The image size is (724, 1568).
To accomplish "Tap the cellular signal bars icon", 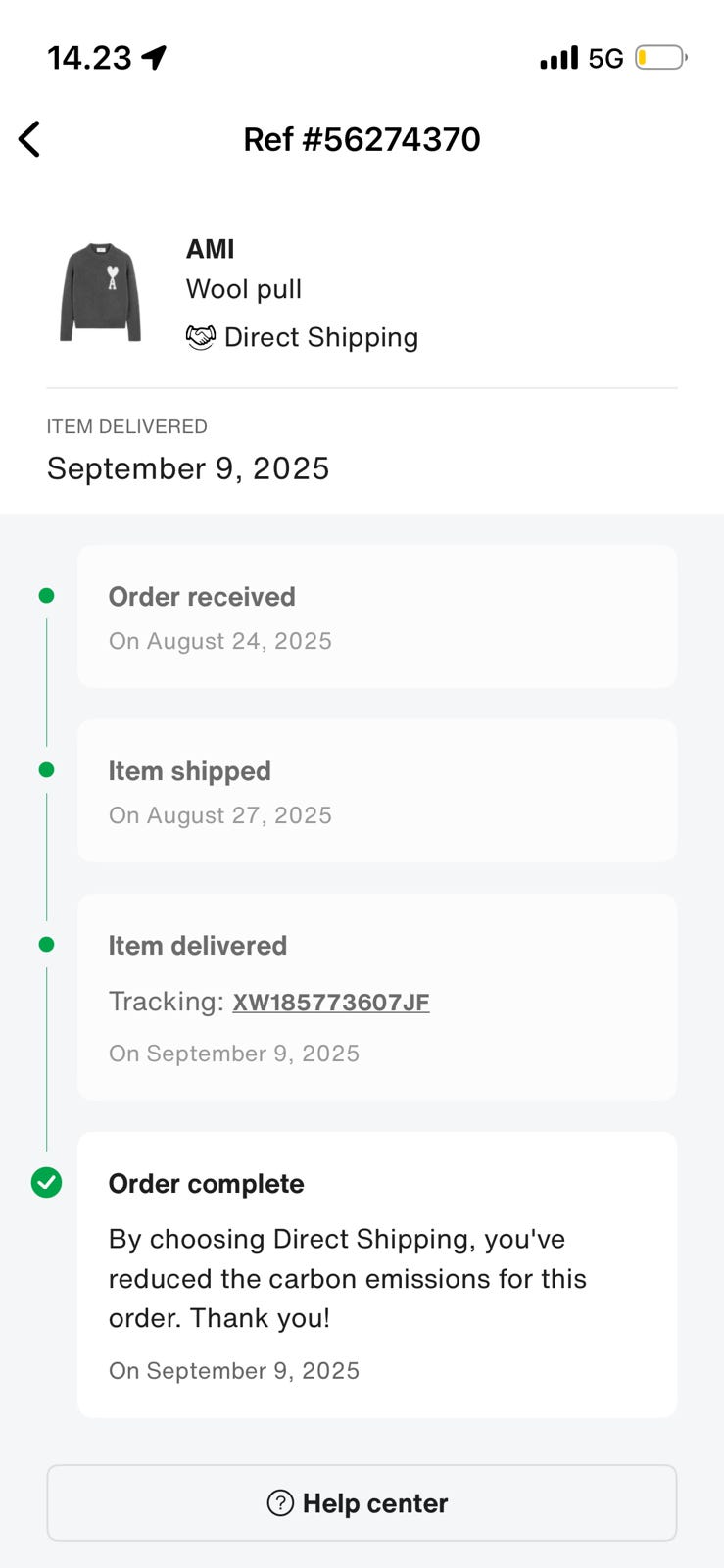I will pyautogui.click(x=558, y=58).
